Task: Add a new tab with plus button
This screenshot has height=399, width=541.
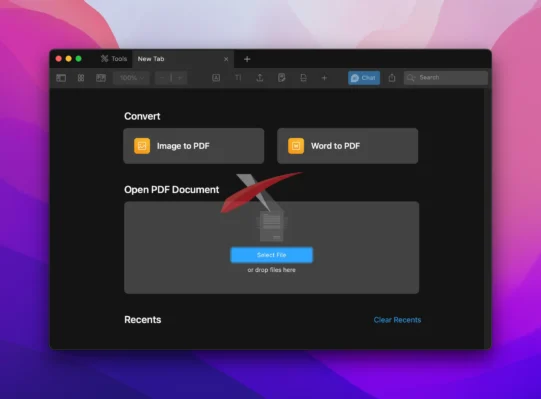Action: tap(247, 59)
